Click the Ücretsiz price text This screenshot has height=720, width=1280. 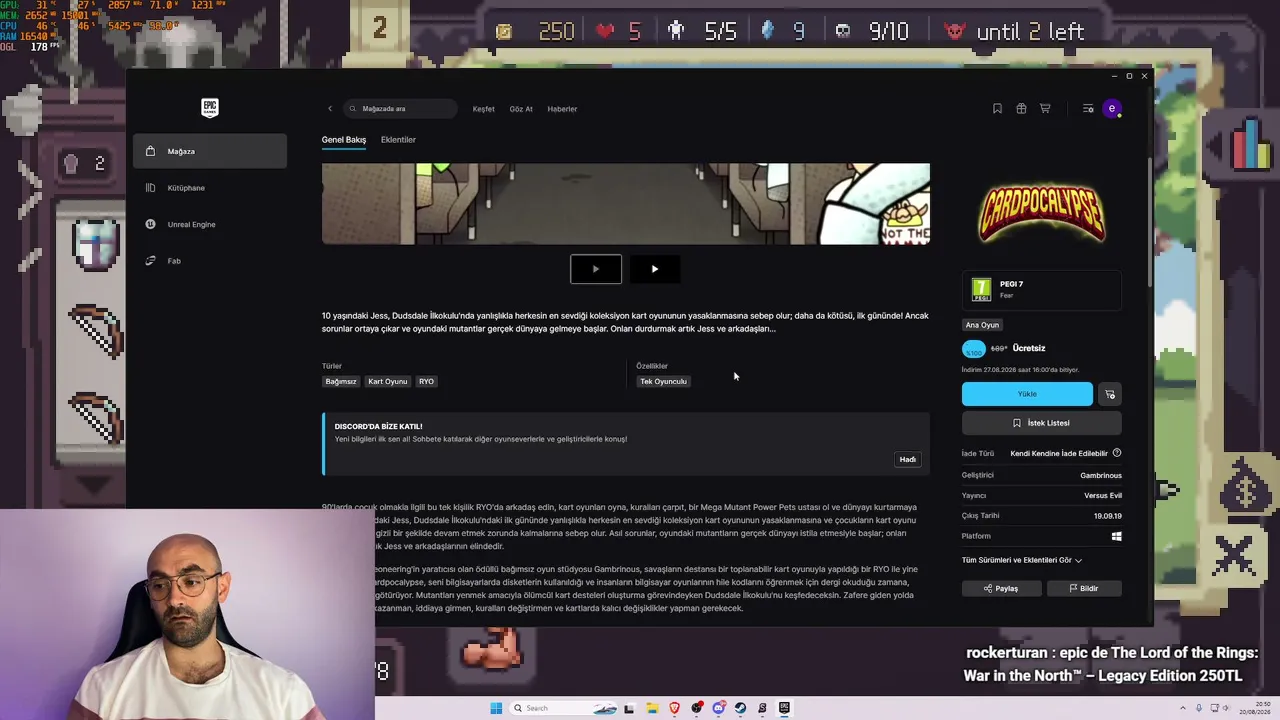pos(1029,348)
